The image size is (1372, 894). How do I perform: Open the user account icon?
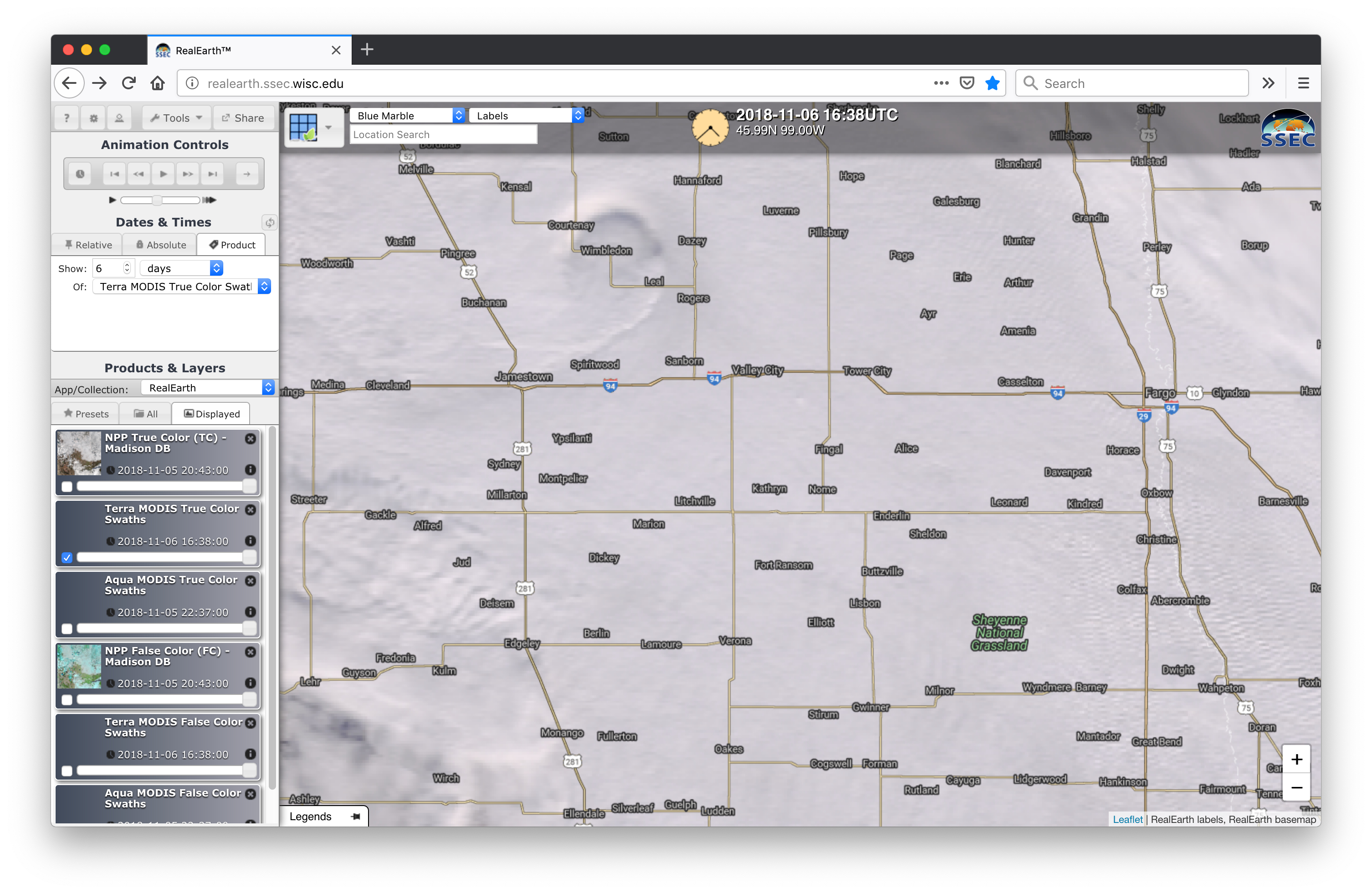[x=119, y=118]
